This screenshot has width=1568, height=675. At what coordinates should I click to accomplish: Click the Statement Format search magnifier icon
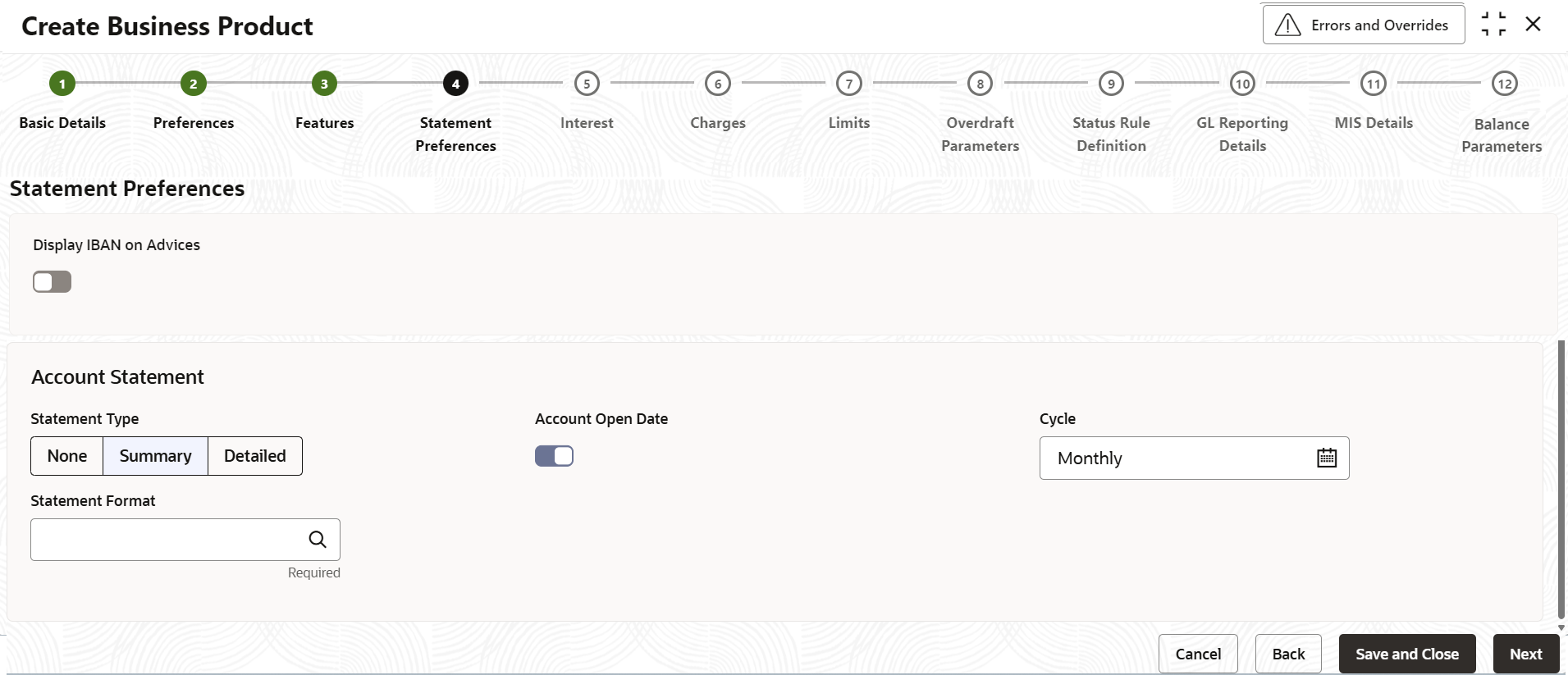pyautogui.click(x=318, y=540)
